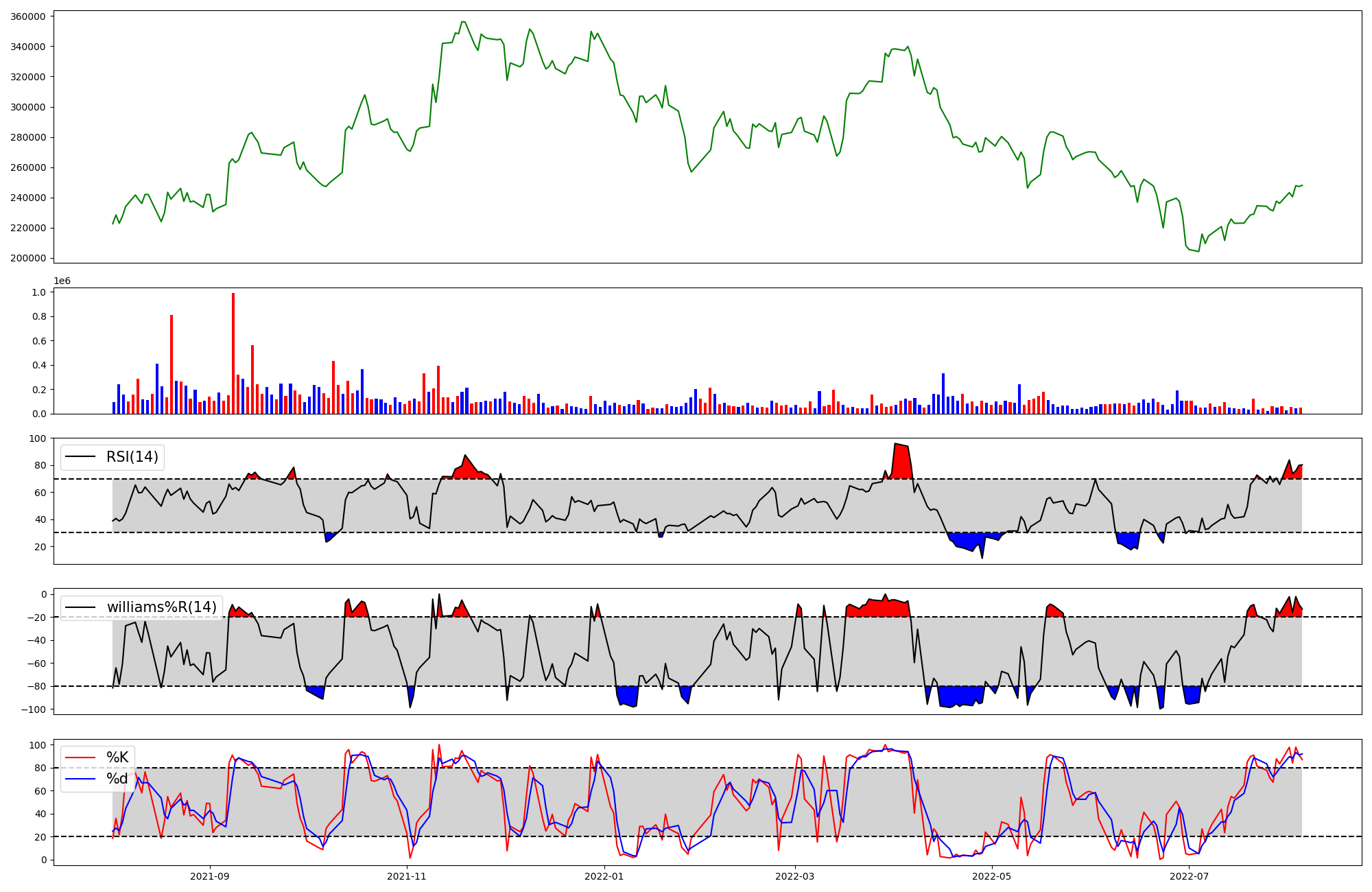Click the 2022-07 date axis label

(x=1189, y=876)
